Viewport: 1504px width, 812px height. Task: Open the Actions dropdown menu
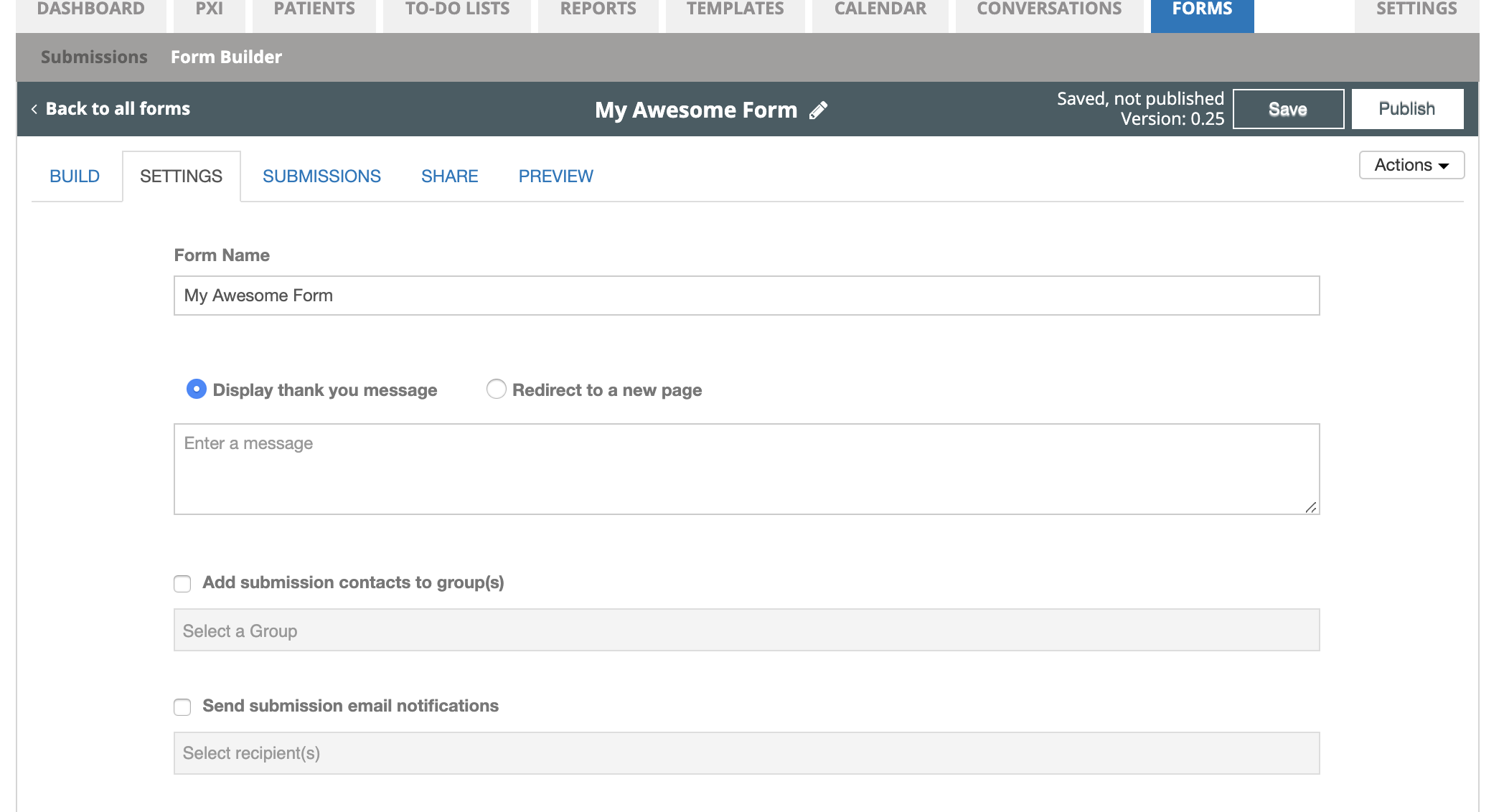coord(1411,165)
